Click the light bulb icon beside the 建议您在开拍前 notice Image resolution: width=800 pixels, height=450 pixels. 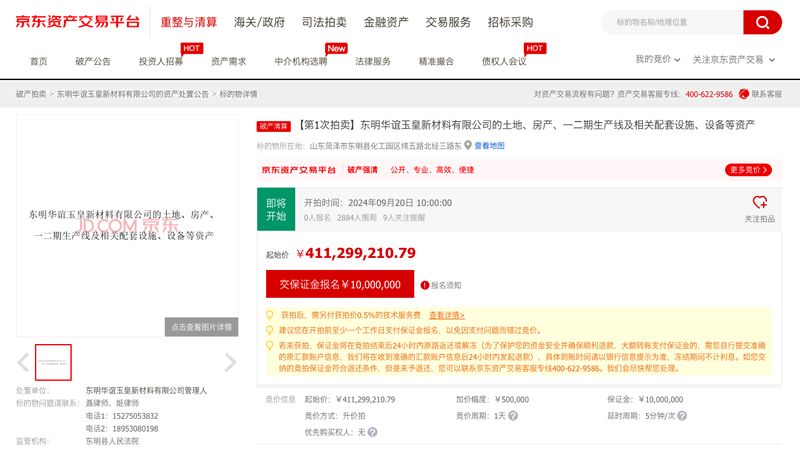[x=269, y=331]
